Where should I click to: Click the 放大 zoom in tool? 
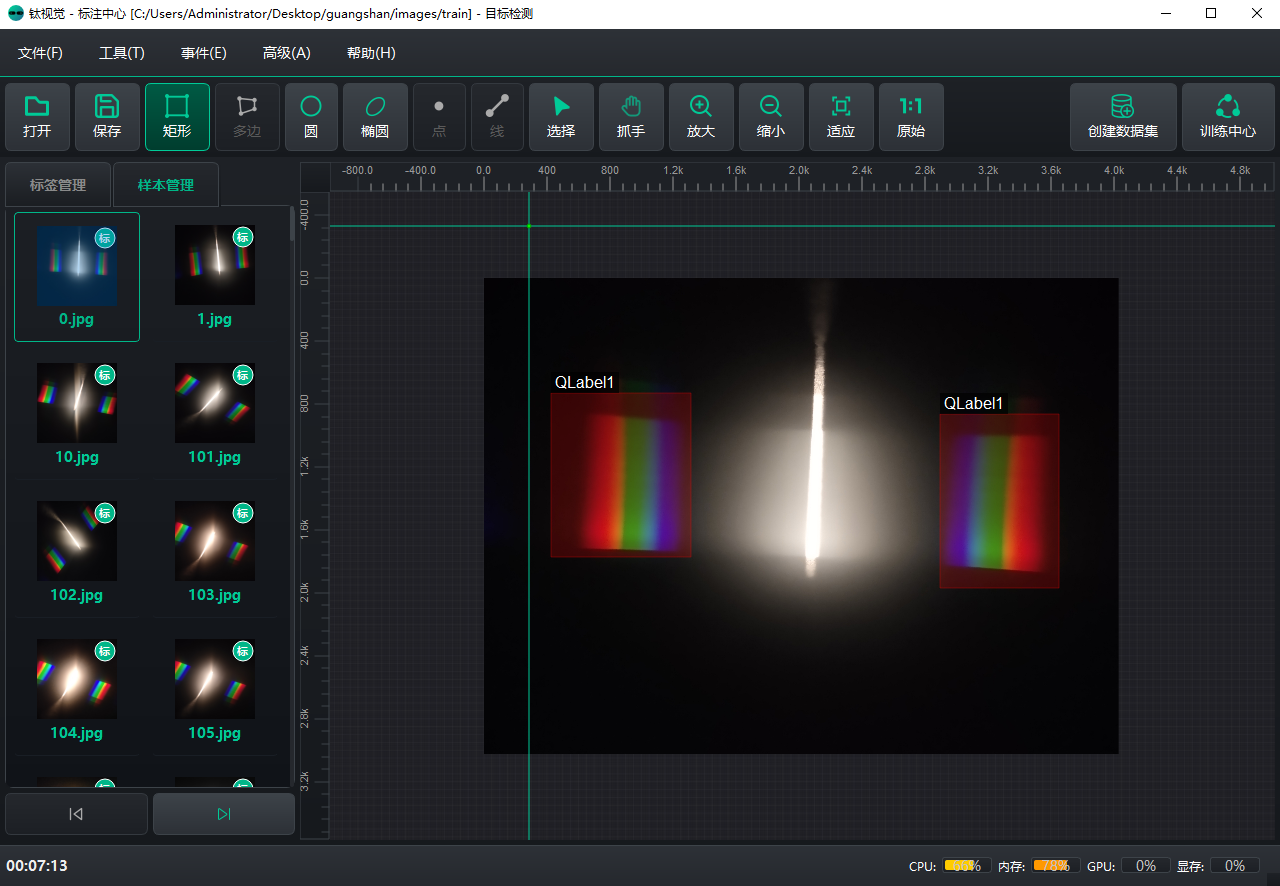701,117
